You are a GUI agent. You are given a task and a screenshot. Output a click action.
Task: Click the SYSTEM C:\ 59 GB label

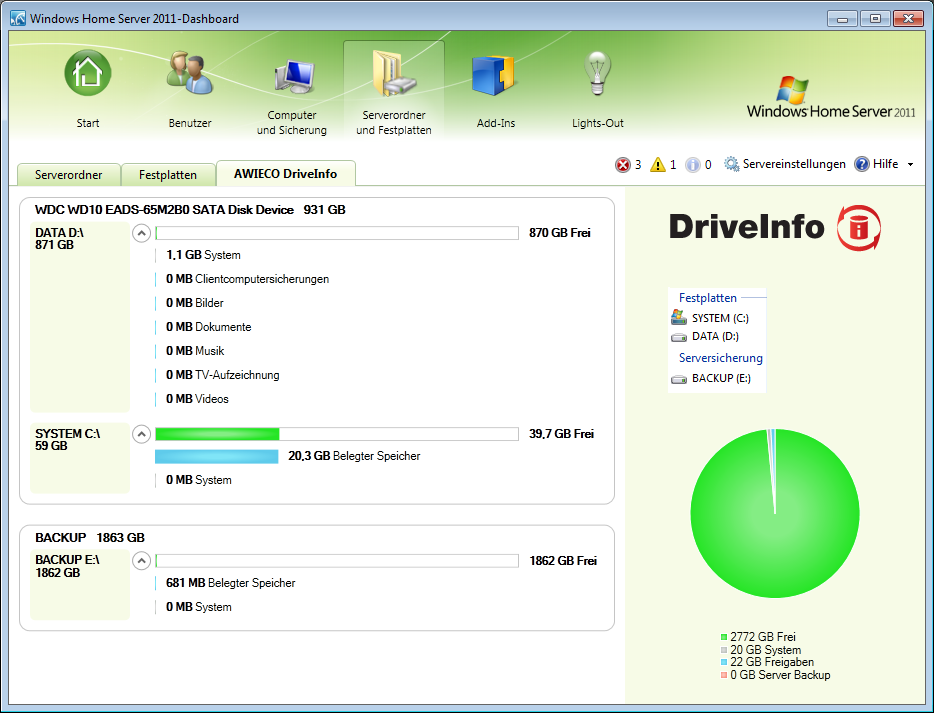pos(67,440)
